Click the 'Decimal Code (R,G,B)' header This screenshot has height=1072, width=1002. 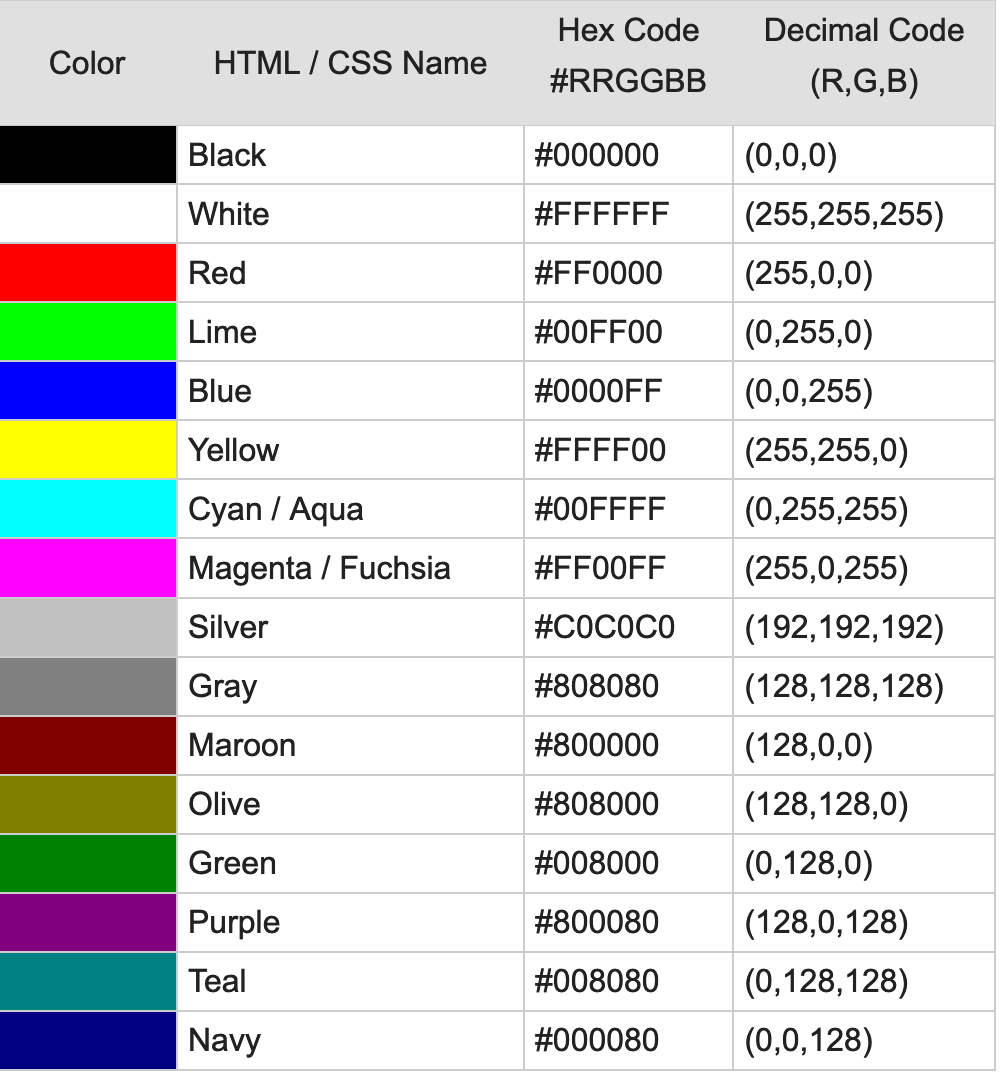click(864, 55)
